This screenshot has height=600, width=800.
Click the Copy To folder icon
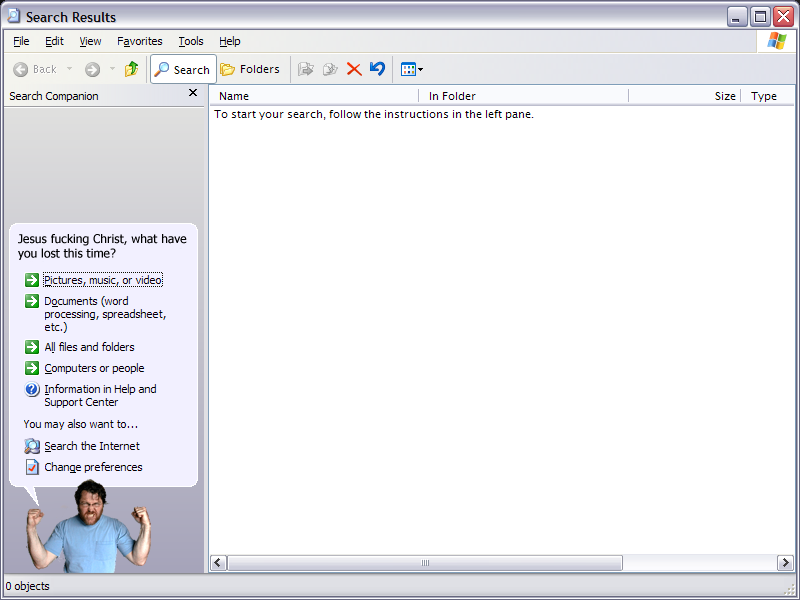pyautogui.click(x=330, y=69)
